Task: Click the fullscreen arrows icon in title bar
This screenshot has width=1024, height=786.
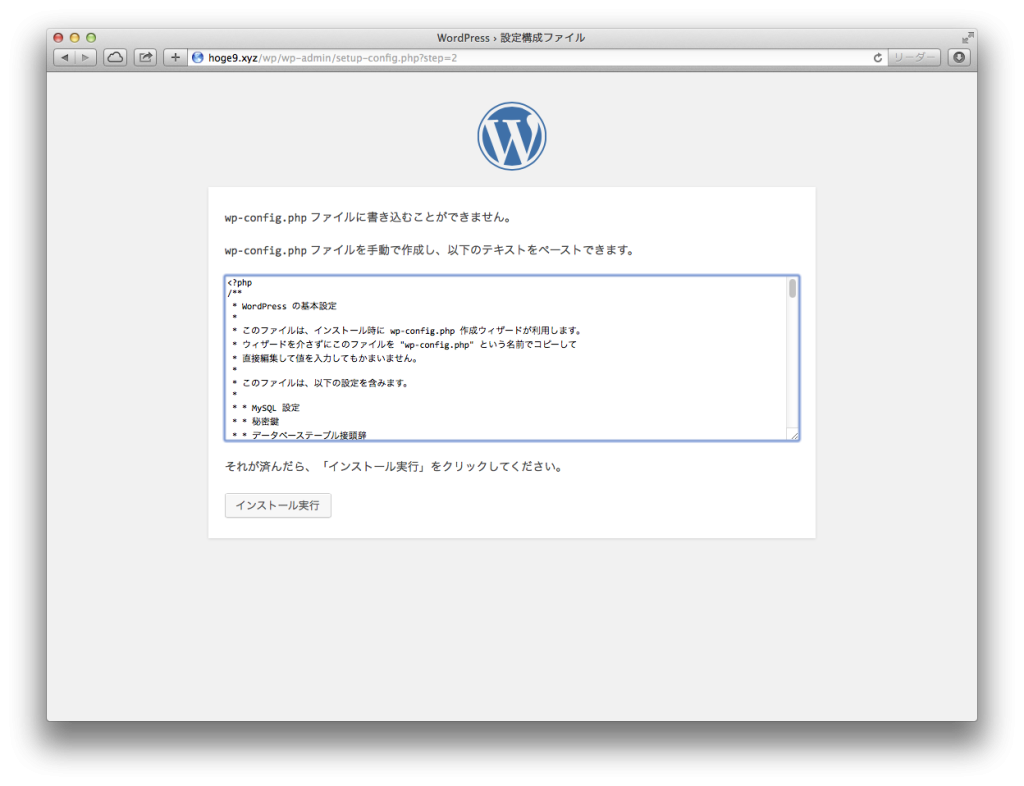Action: (x=967, y=37)
